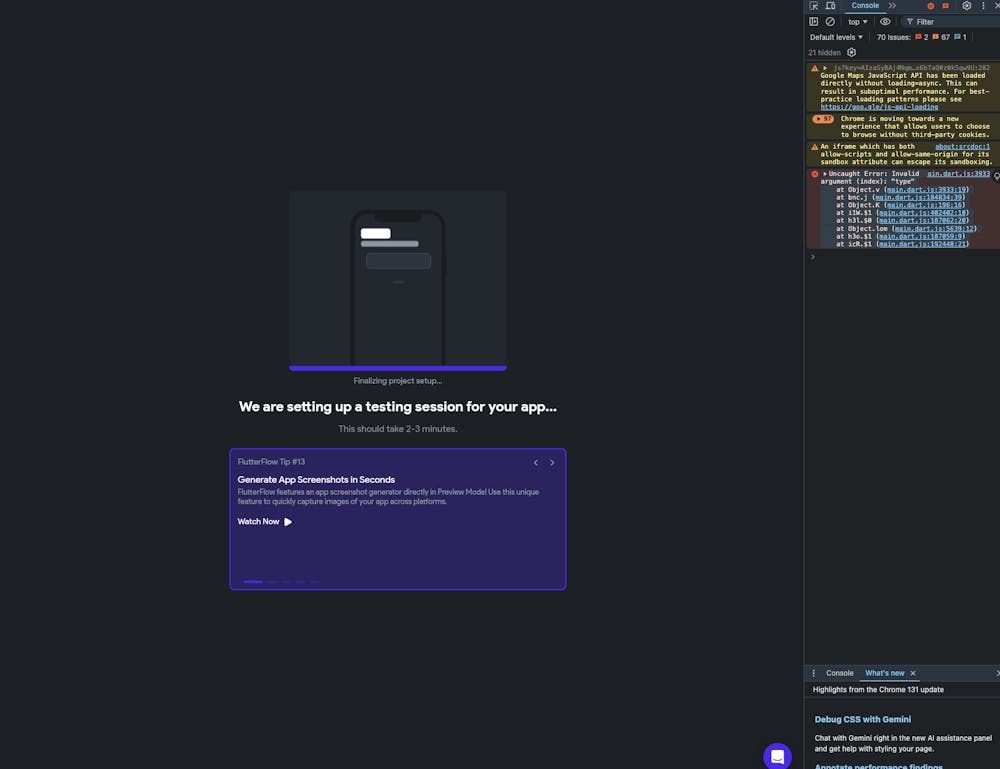Open Debug CSS with Gemini link

[x=862, y=719]
